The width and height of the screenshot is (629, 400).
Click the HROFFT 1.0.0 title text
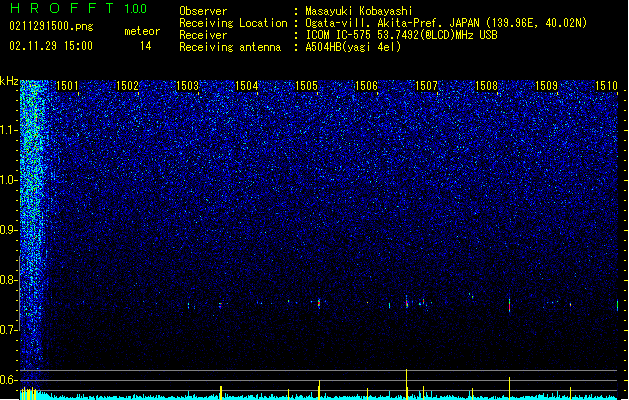coord(79,8)
